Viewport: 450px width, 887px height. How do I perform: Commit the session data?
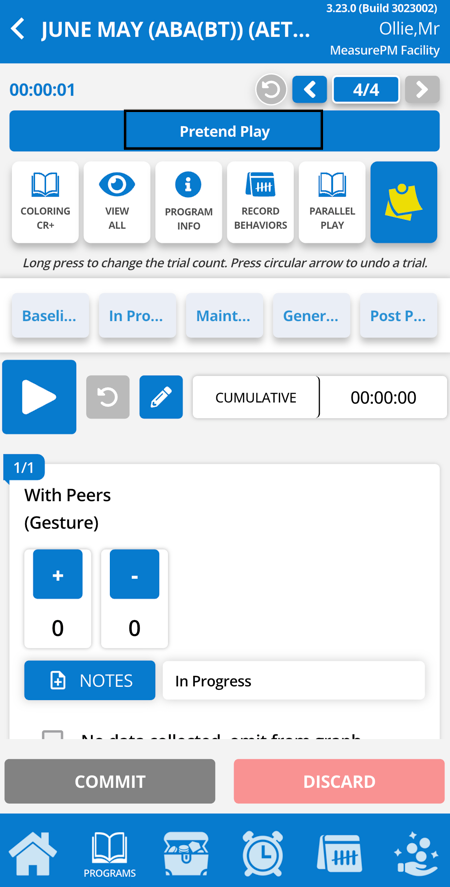[x=110, y=781]
